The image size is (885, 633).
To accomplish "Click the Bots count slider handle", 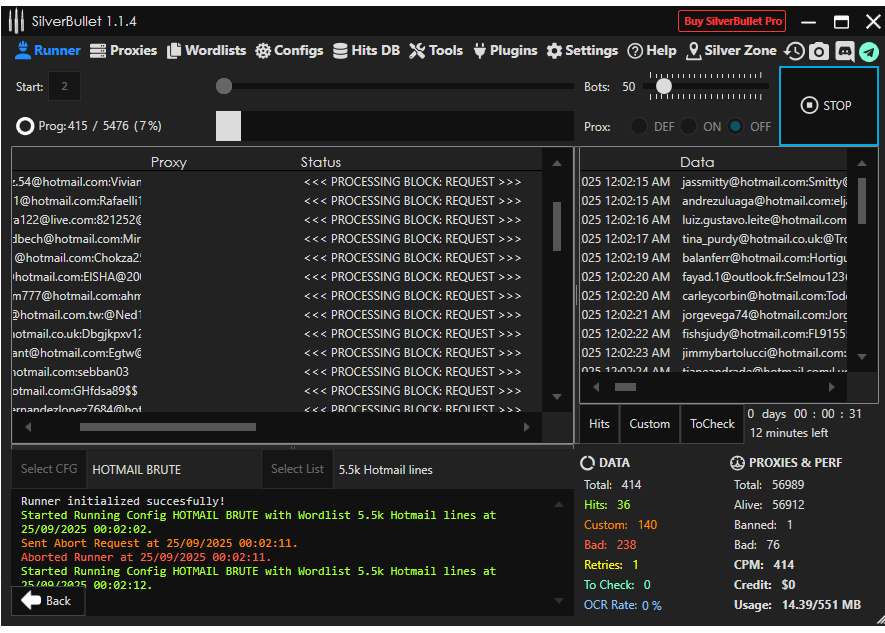I will [x=663, y=87].
